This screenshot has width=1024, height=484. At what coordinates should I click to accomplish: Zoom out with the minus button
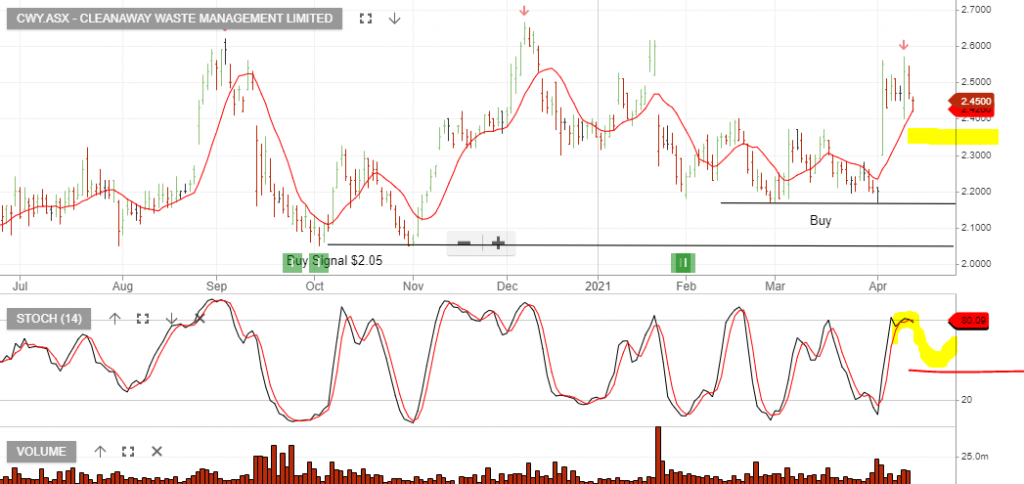point(464,244)
